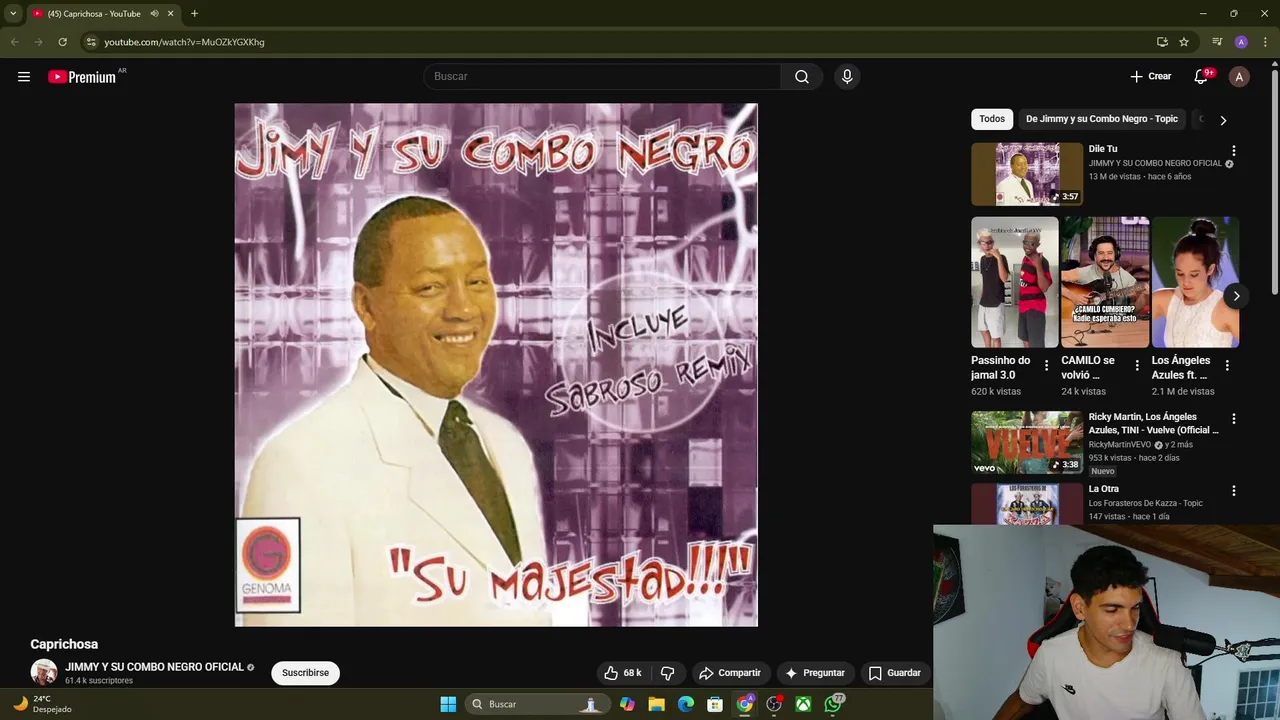
Task: Install app icon in address bar
Action: [x=1162, y=42]
